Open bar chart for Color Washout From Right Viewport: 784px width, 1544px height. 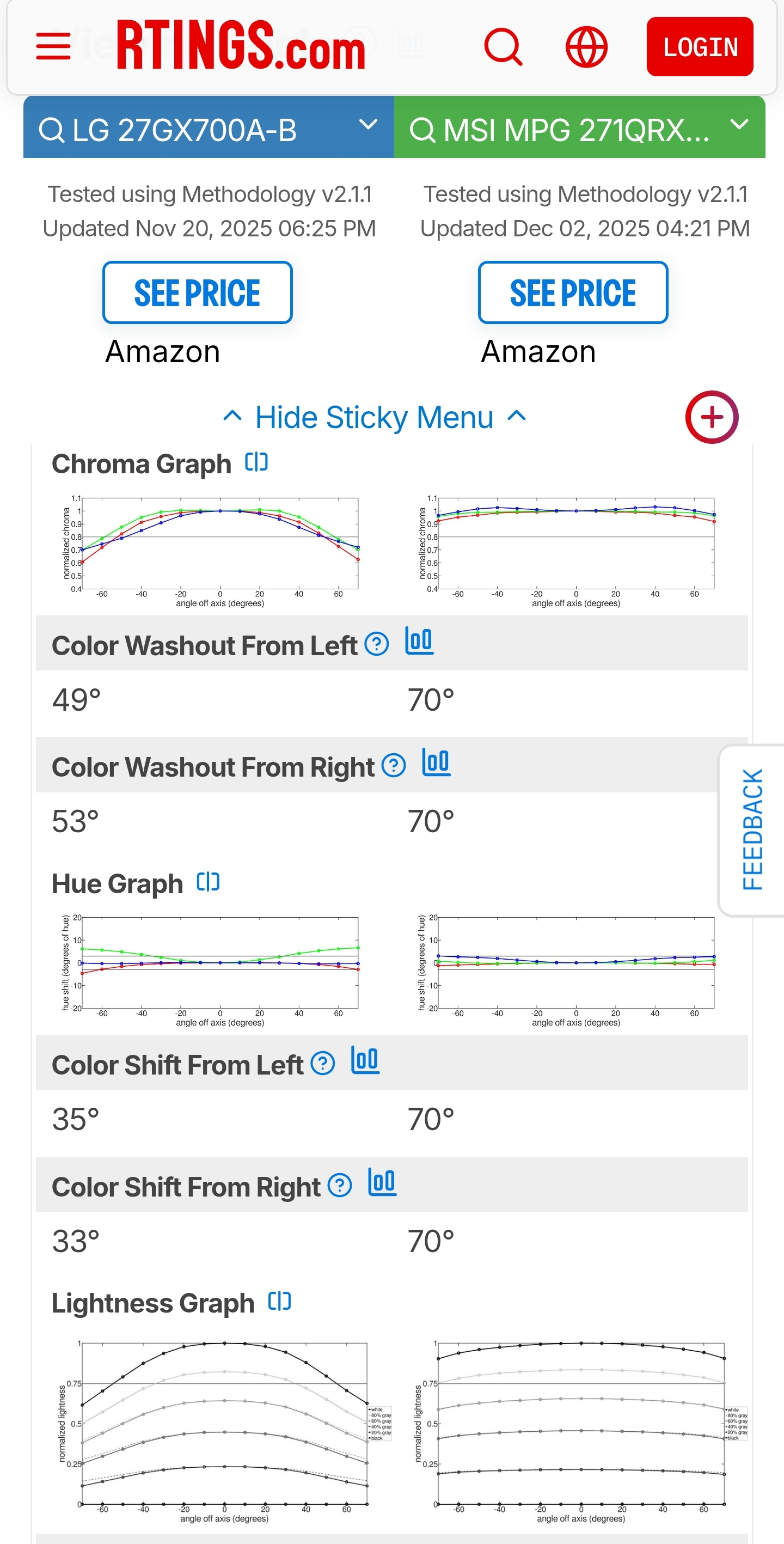(436, 763)
